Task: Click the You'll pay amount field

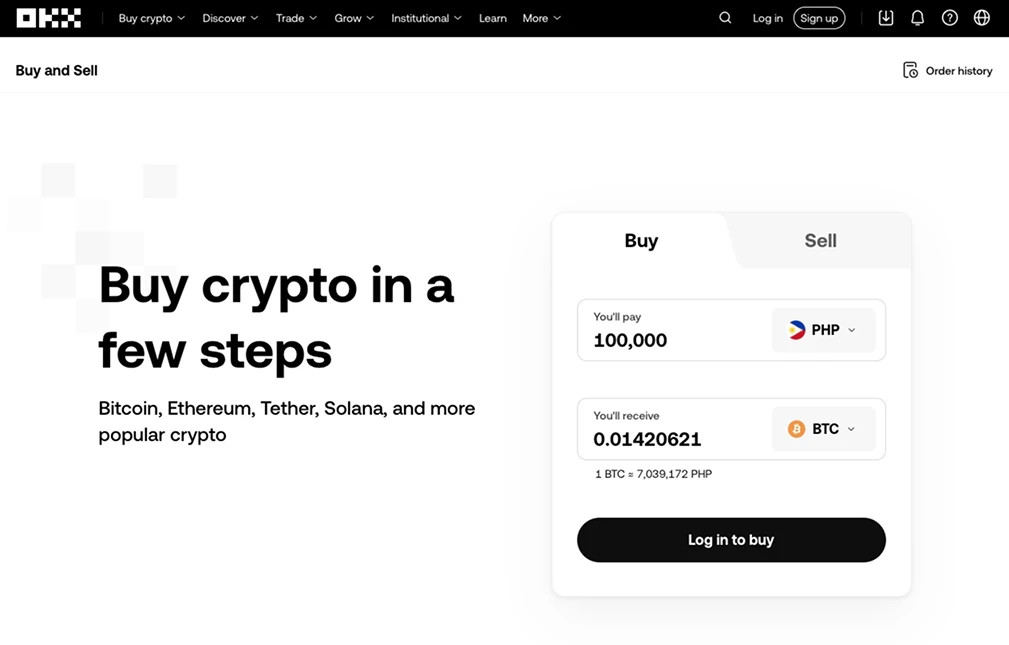Action: click(x=674, y=330)
